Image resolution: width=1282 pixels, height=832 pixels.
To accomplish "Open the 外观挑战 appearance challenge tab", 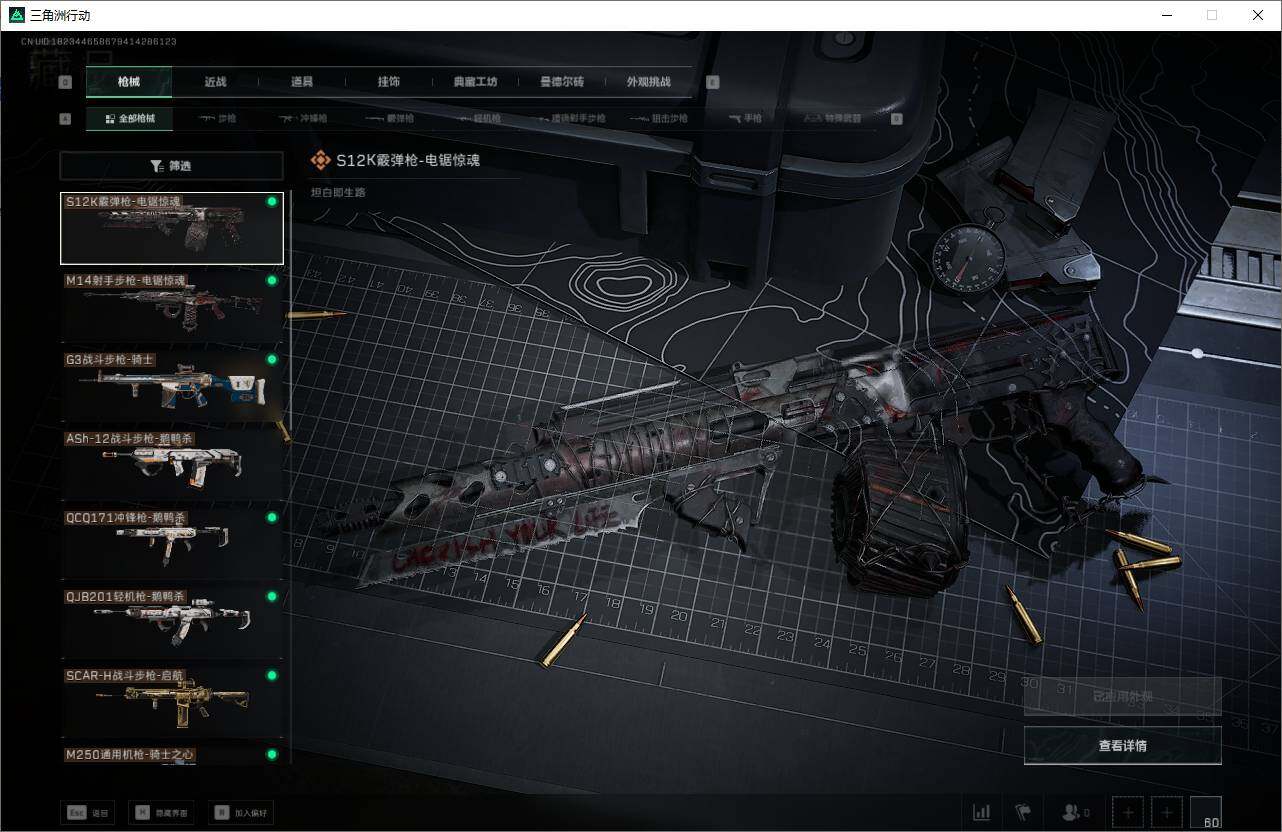I will coord(649,82).
